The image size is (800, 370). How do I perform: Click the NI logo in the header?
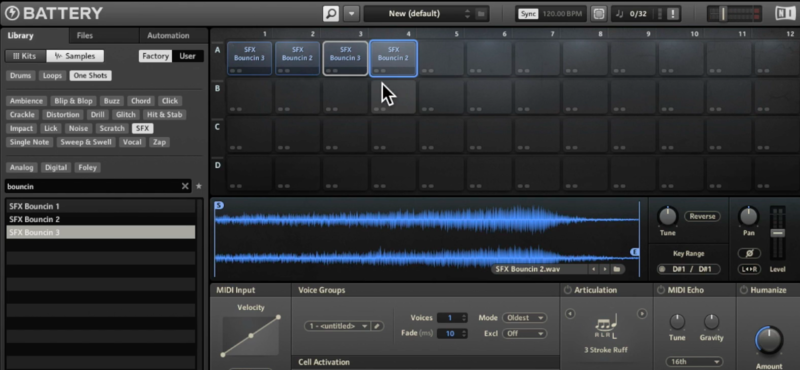(x=785, y=13)
